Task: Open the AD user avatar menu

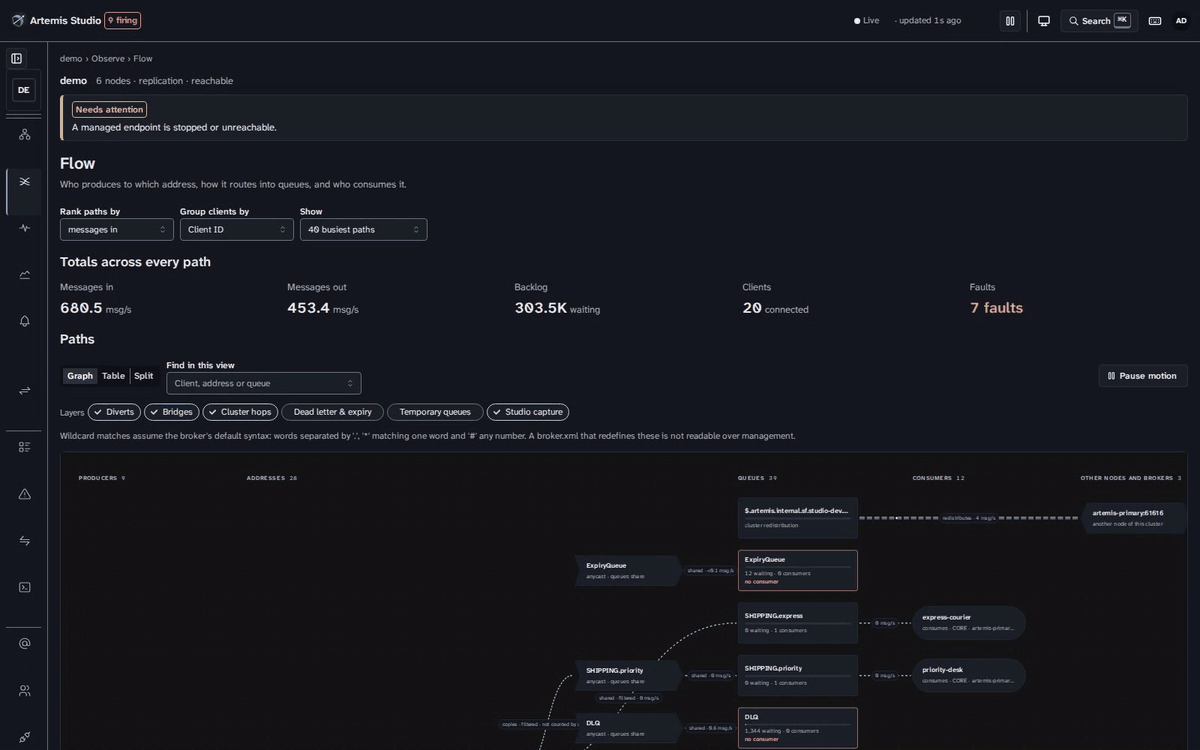Action: (x=1181, y=21)
